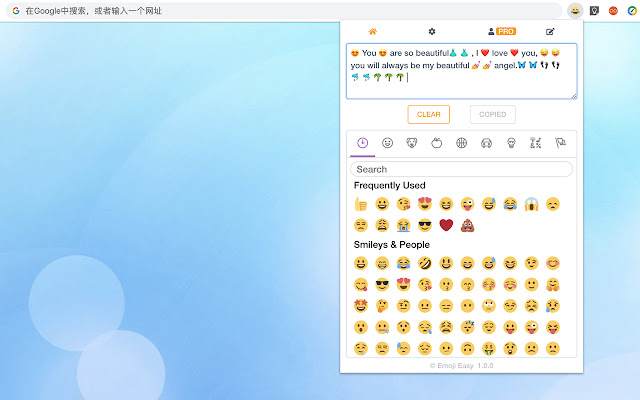The image size is (640, 400).
Task: Click the Emoji Easy 1.0.0 footer text
Action: (x=461, y=366)
